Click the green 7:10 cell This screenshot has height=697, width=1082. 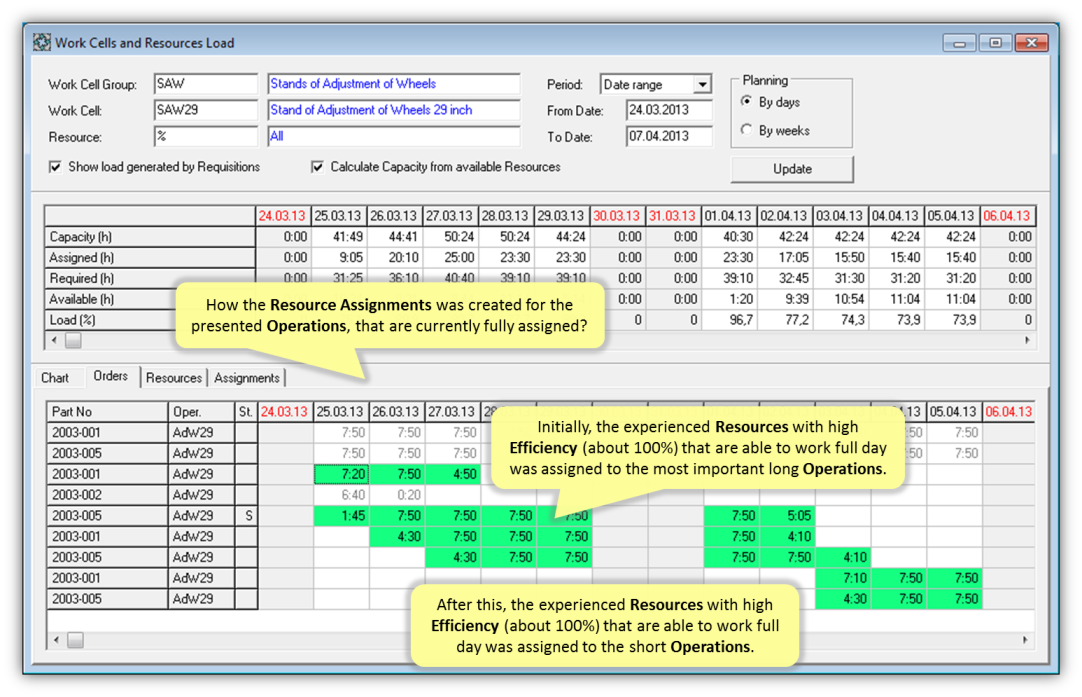(843, 578)
